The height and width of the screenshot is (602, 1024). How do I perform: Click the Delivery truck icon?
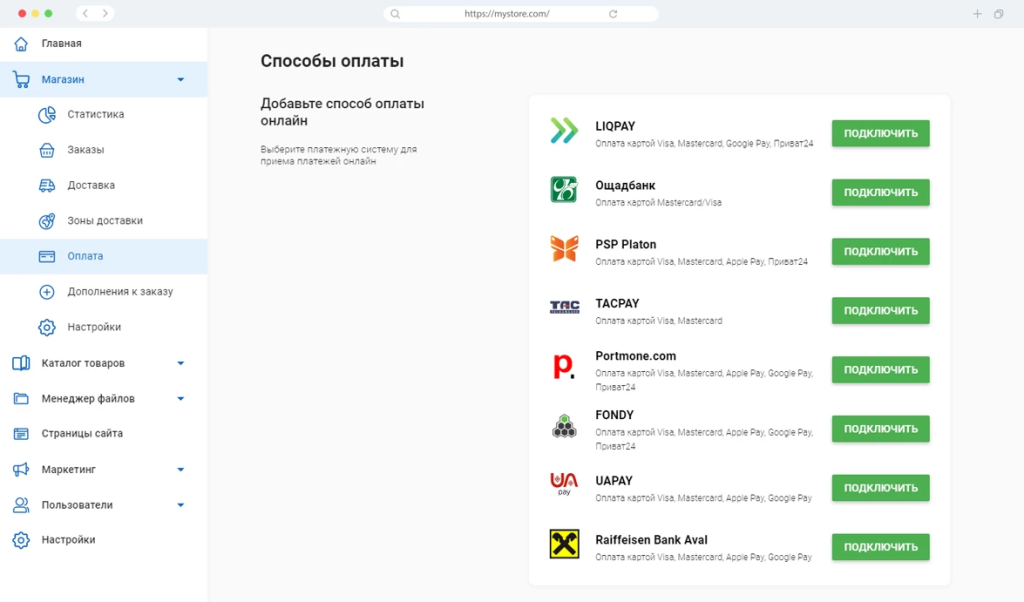coord(46,185)
